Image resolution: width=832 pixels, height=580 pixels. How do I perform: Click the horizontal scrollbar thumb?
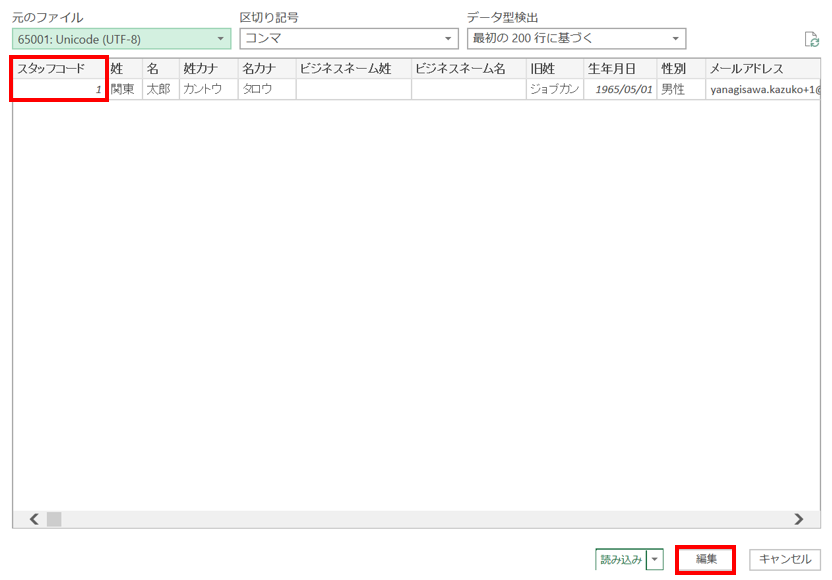pyautogui.click(x=54, y=519)
